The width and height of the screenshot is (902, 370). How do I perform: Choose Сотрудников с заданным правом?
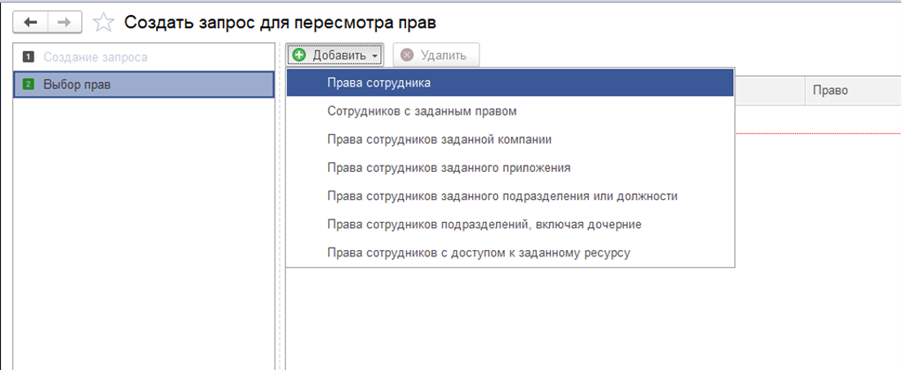click(510, 111)
